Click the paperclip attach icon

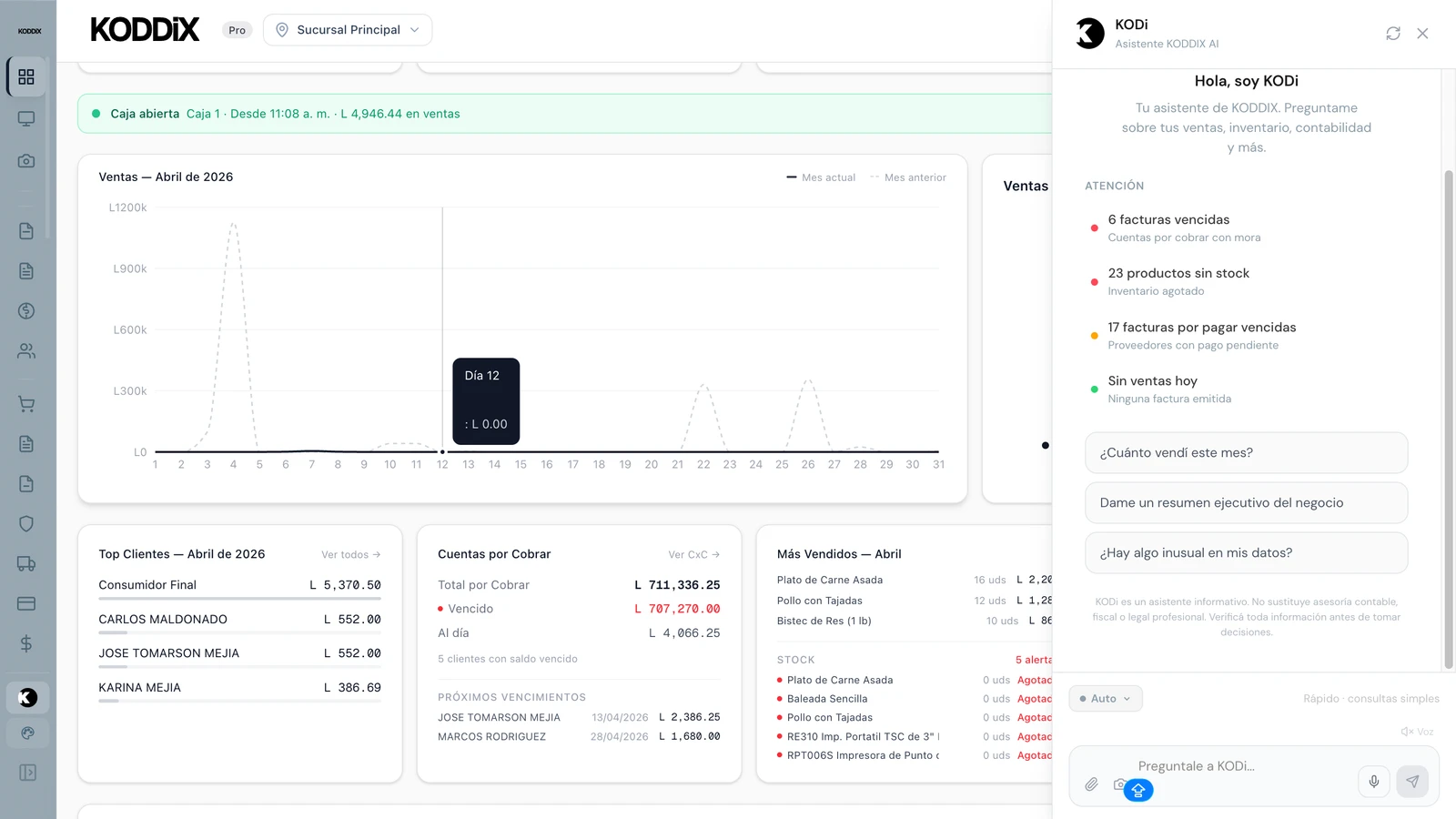point(1091,784)
